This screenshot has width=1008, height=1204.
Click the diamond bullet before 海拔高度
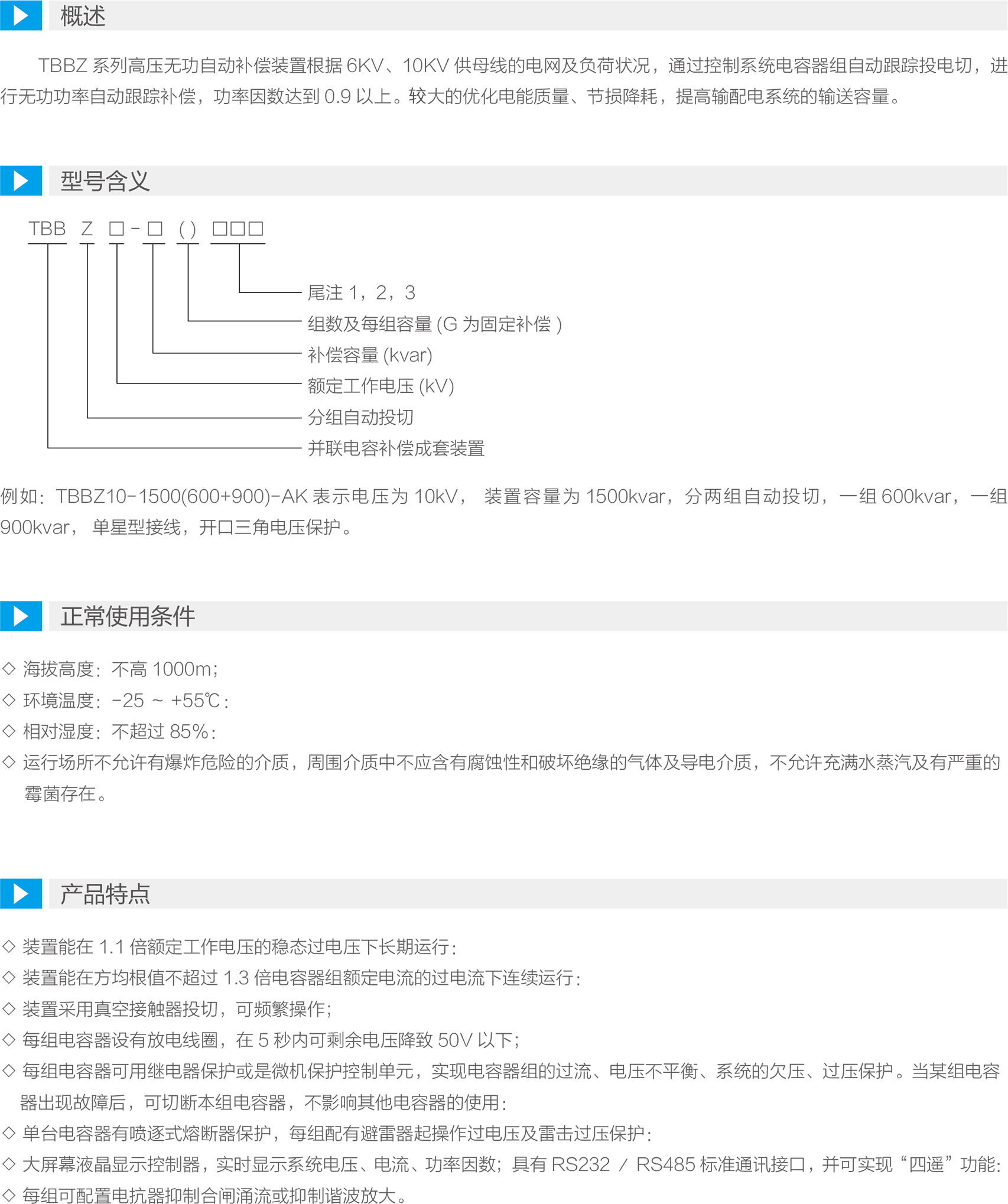pos(9,669)
